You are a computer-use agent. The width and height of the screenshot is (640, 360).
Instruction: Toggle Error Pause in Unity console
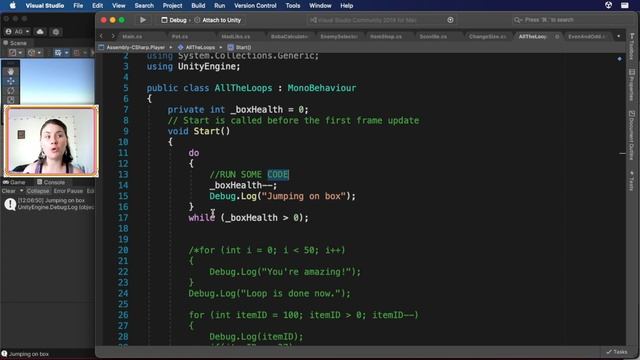click(x=68, y=191)
